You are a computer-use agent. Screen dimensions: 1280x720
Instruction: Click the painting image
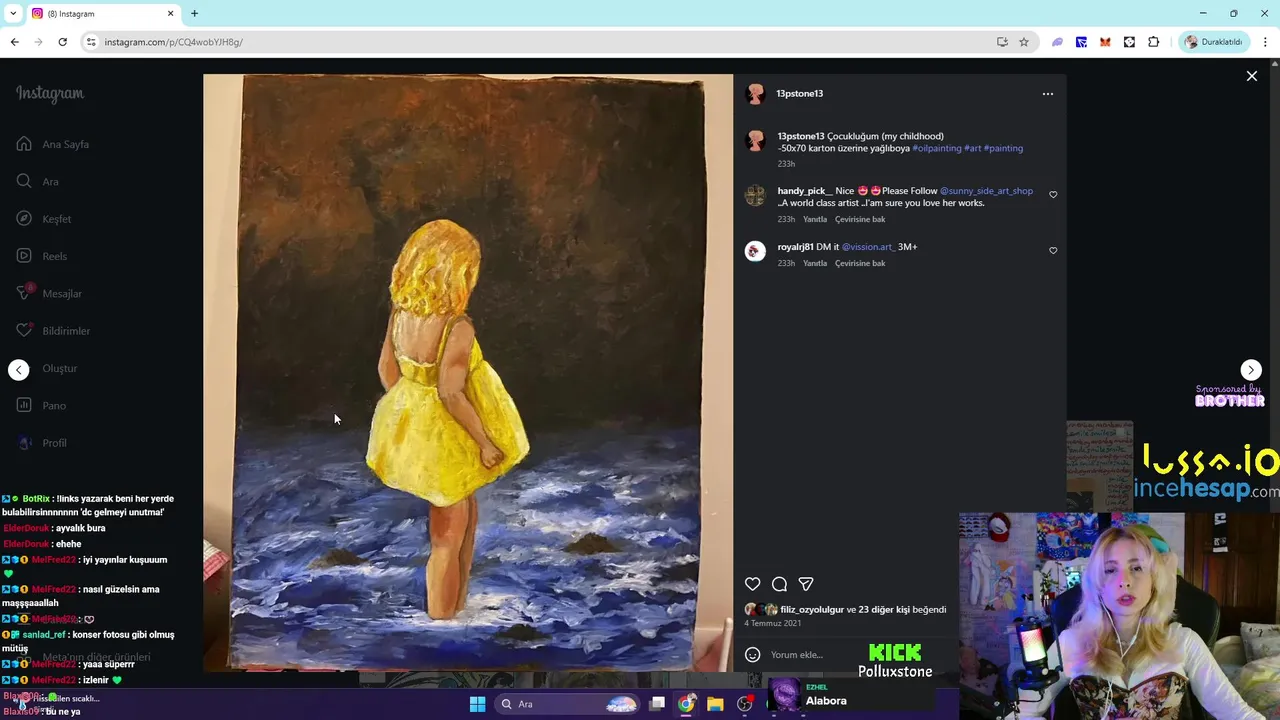point(468,373)
